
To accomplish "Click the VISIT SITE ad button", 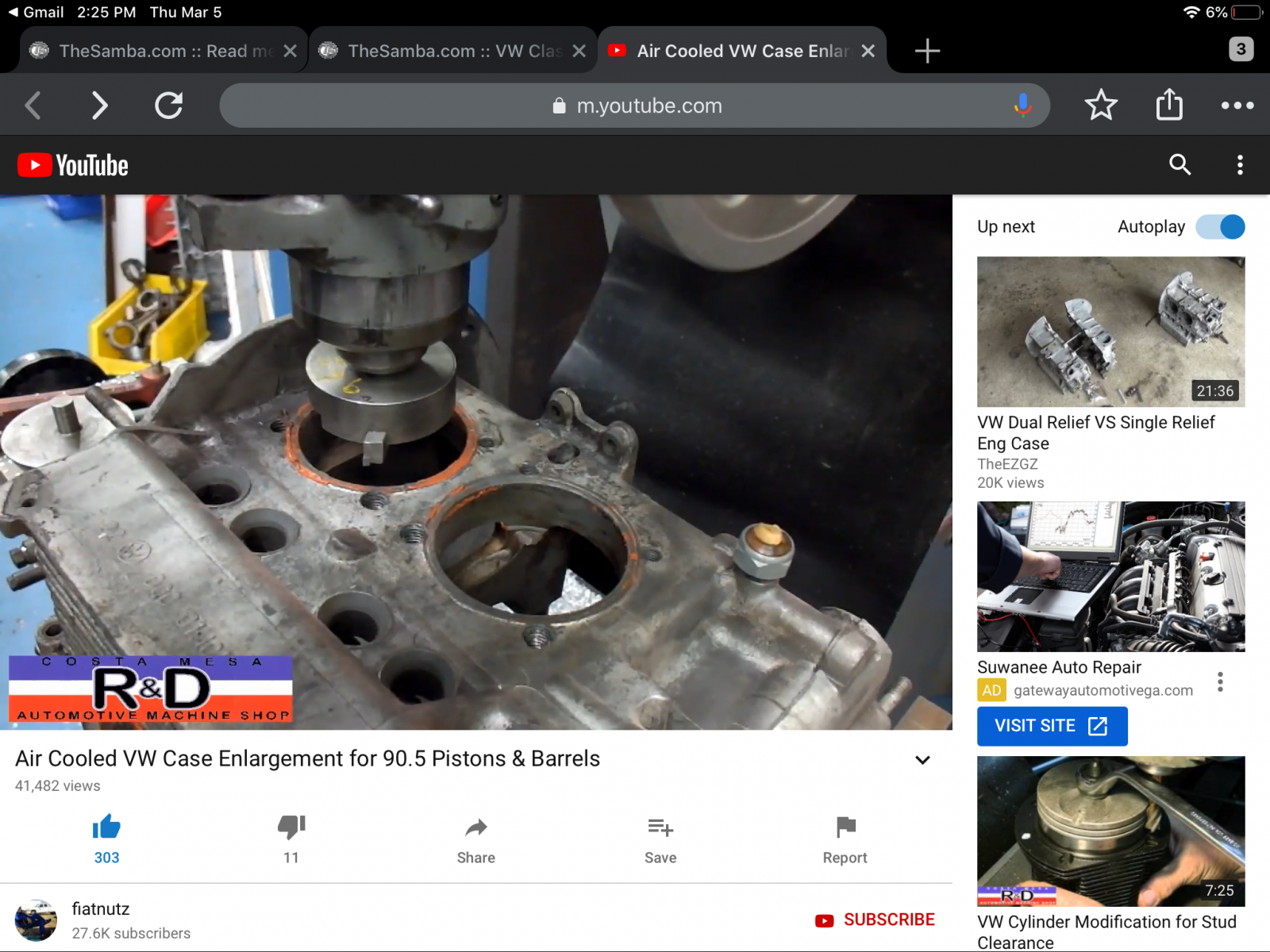I will point(1052,726).
